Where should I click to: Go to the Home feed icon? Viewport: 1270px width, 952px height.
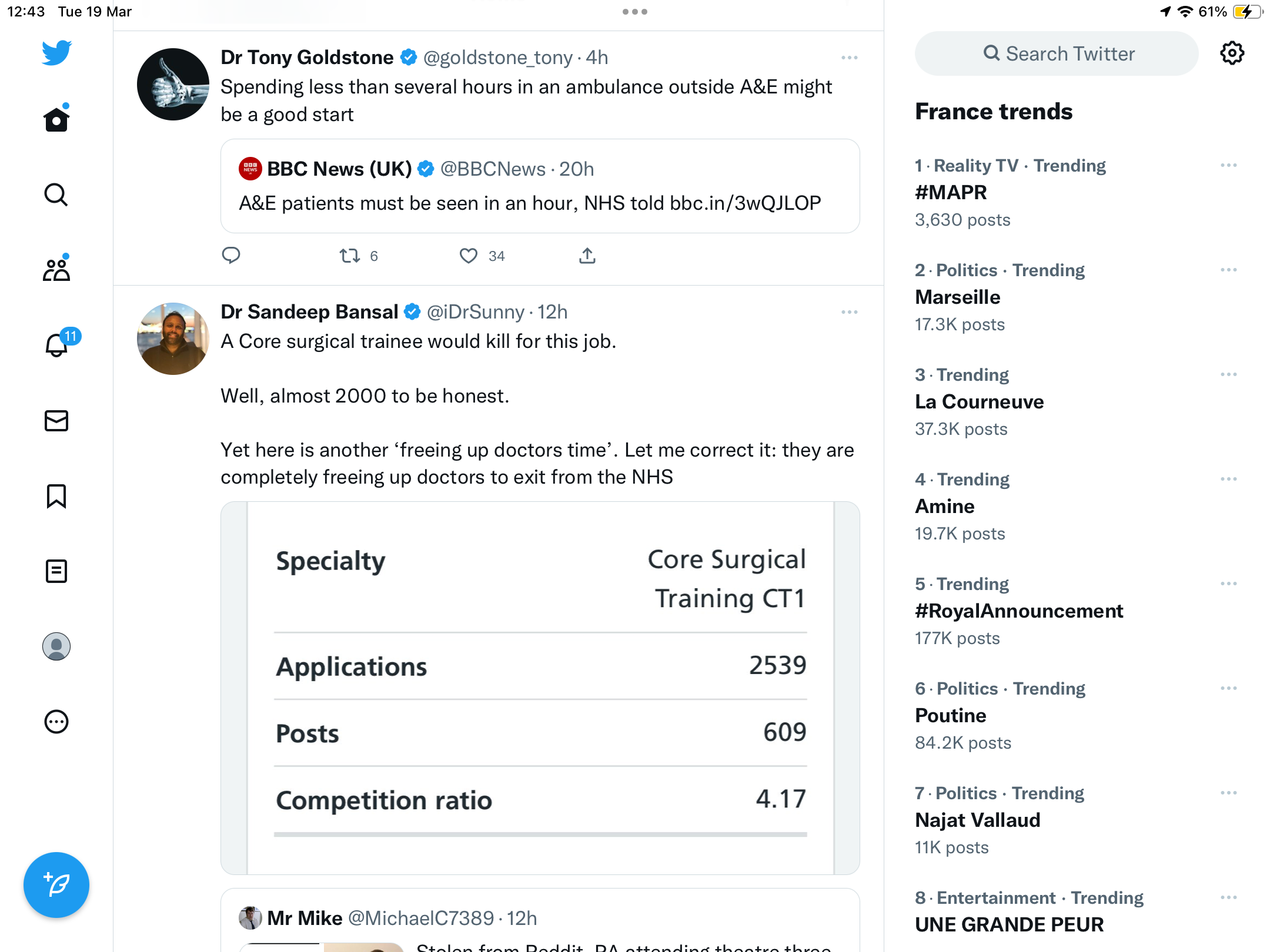(56, 119)
